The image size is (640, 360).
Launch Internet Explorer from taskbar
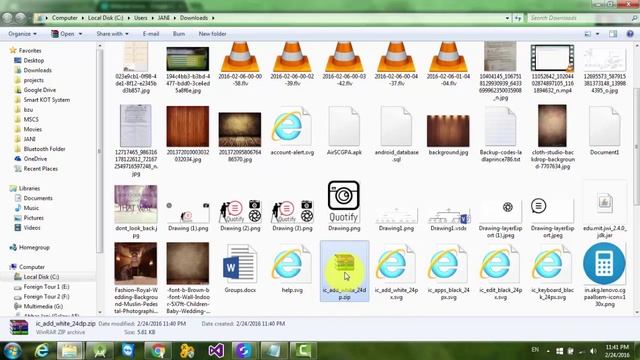41,351
